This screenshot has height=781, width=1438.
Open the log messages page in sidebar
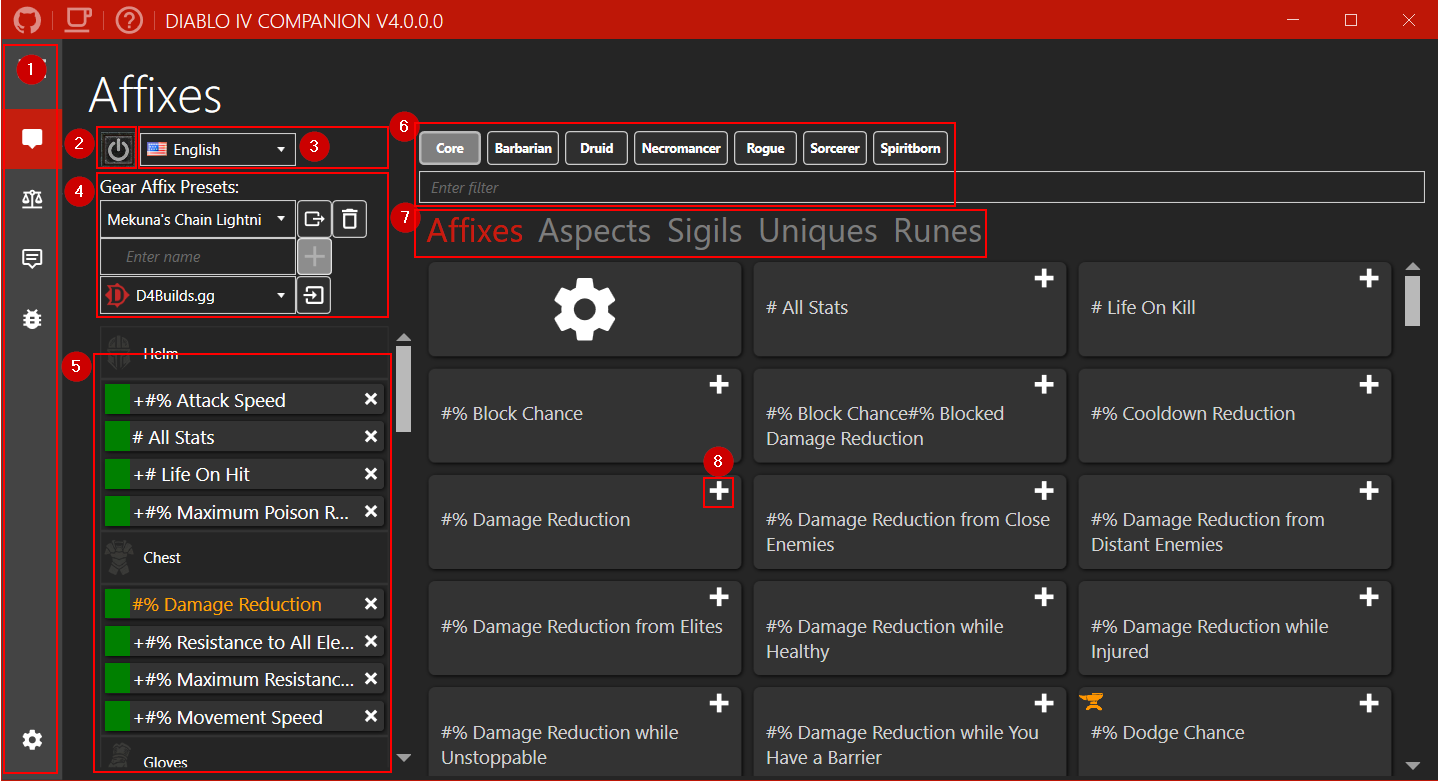click(x=32, y=259)
